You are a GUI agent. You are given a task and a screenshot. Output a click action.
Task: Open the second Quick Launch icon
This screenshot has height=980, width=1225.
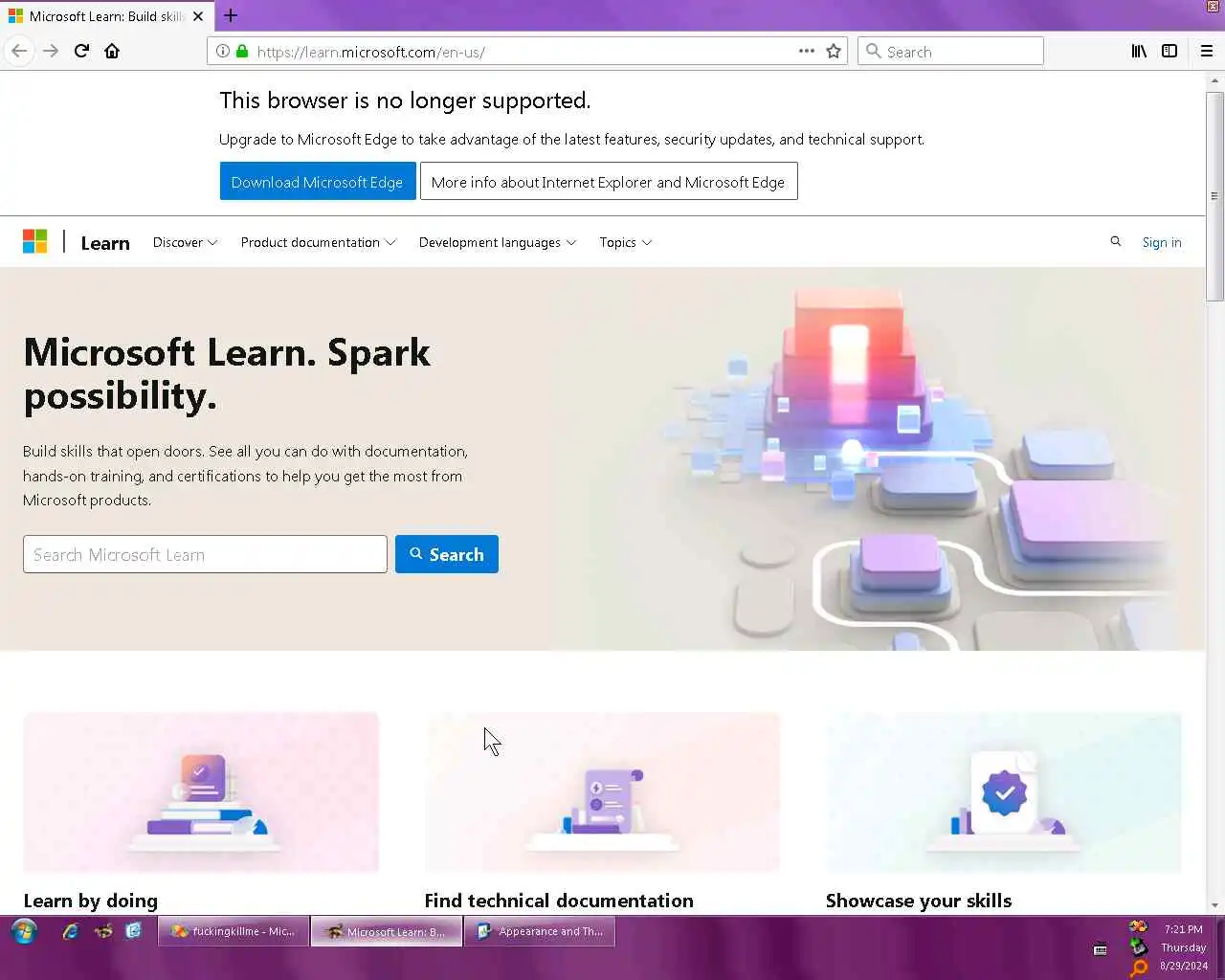click(102, 930)
